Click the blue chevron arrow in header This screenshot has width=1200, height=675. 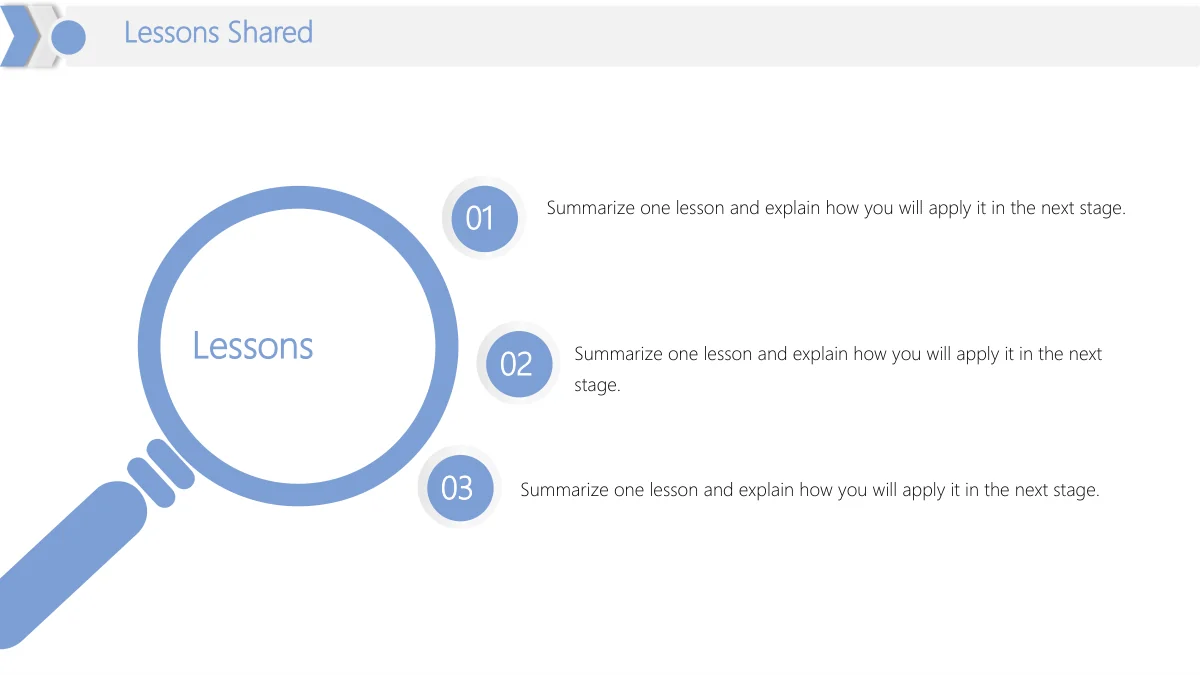pos(20,36)
